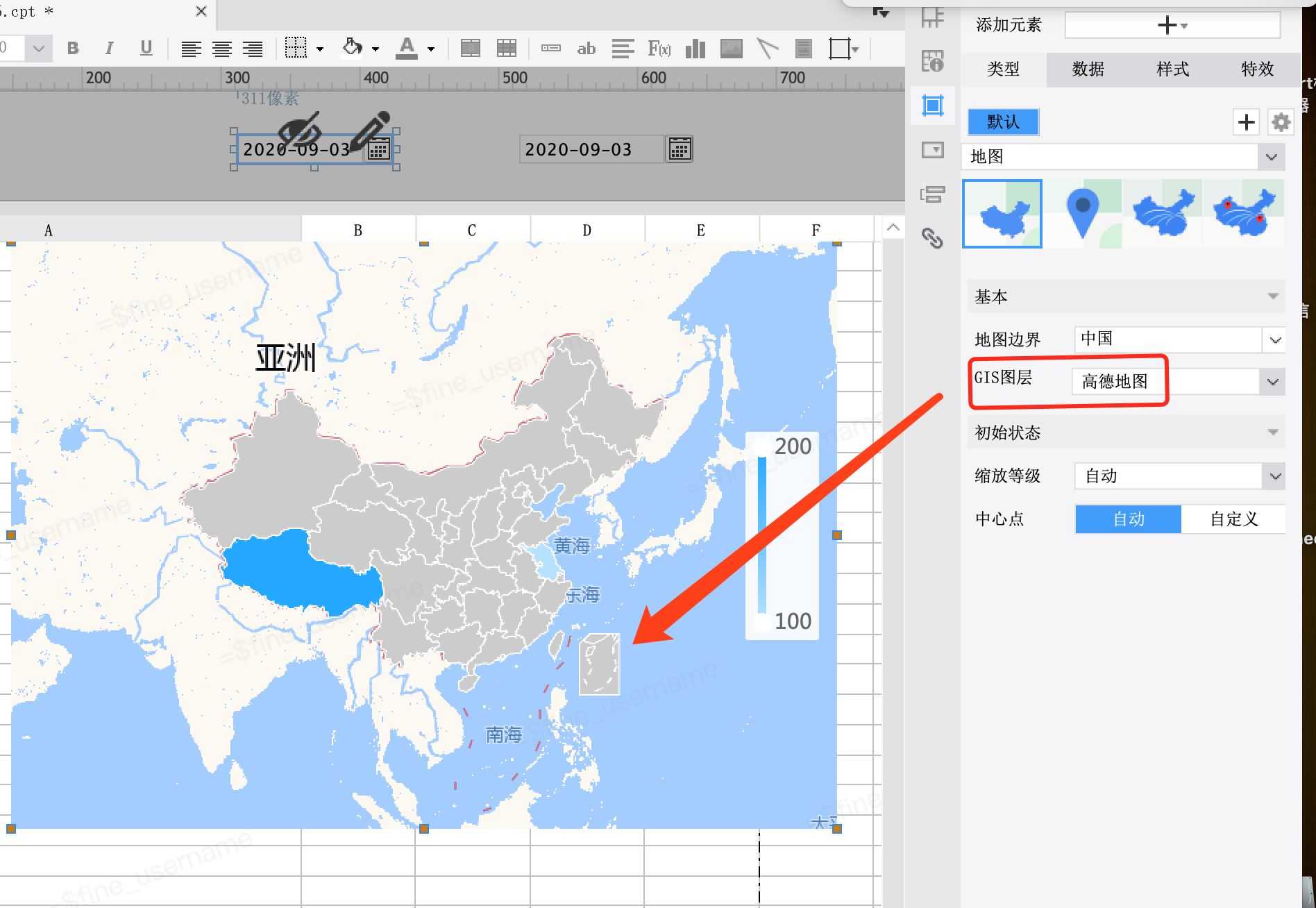Image resolution: width=1316 pixels, height=908 pixels.
Task: Open font color picker A icon
Action: coord(407,48)
